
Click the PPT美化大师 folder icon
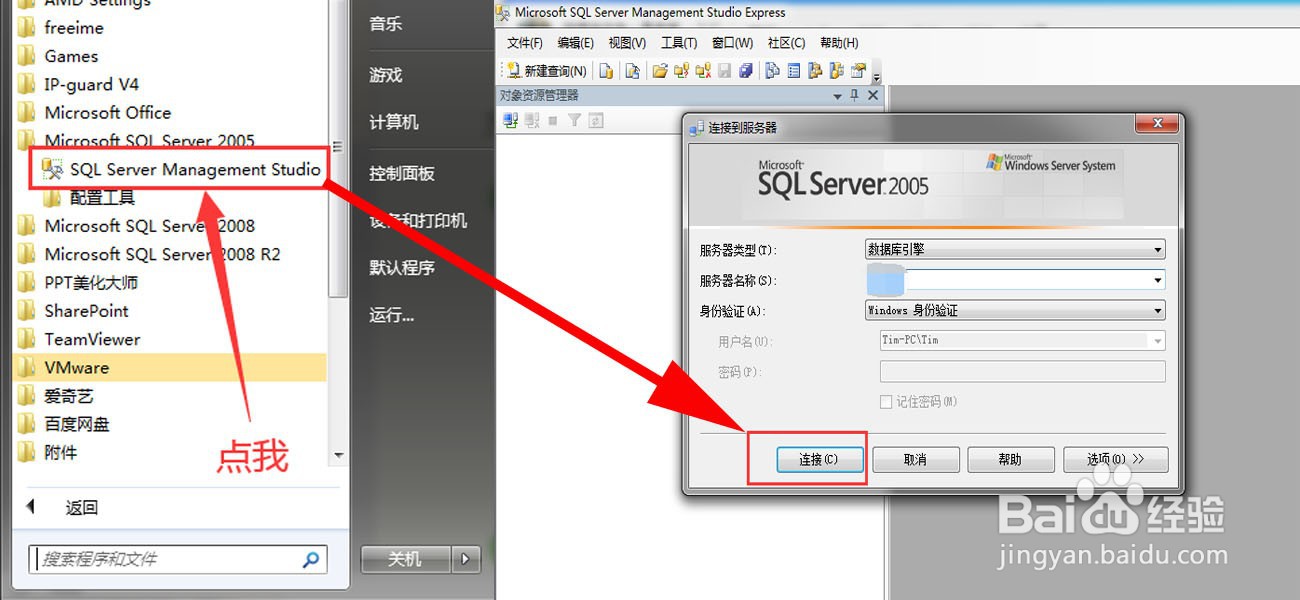(x=26, y=283)
